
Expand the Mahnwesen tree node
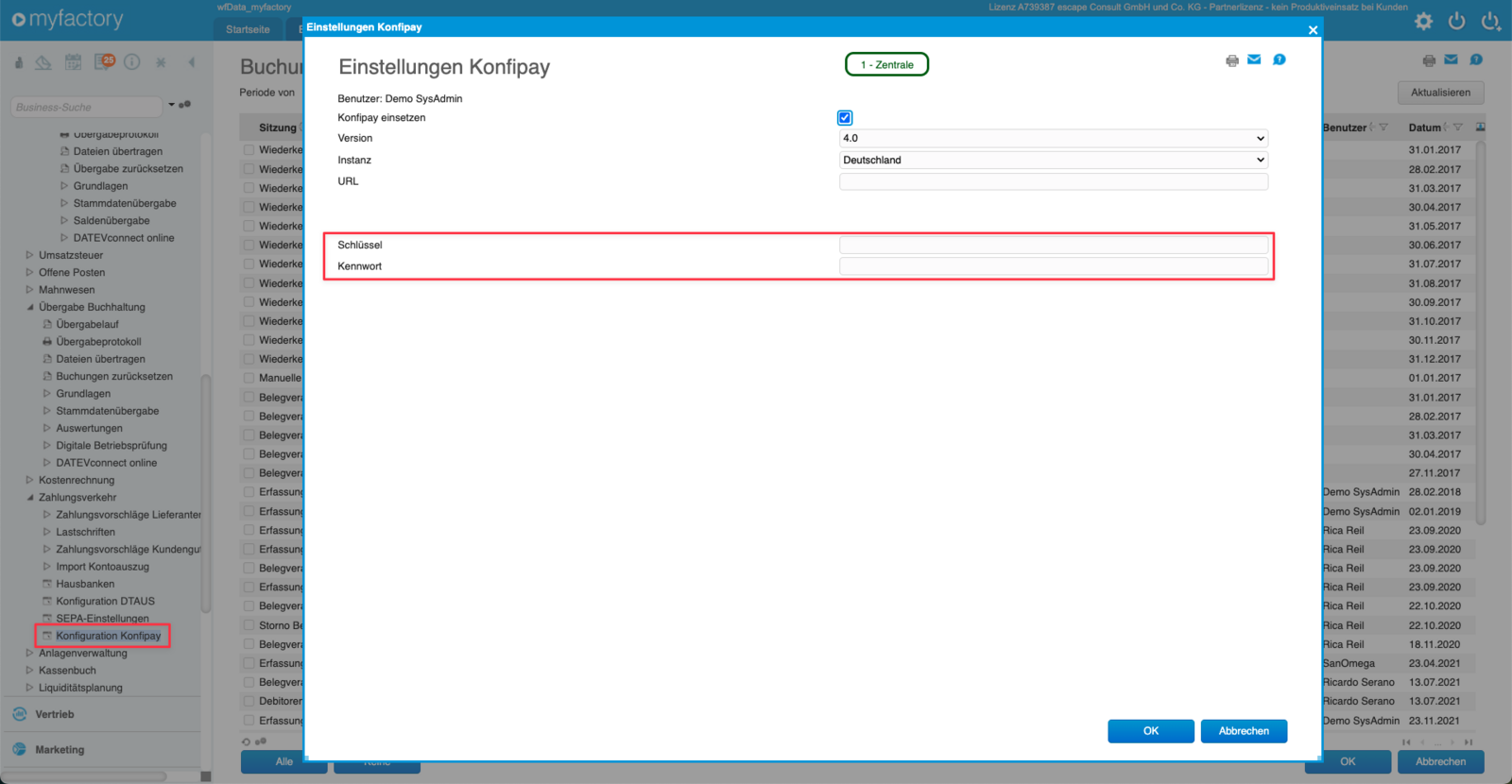click(x=29, y=290)
